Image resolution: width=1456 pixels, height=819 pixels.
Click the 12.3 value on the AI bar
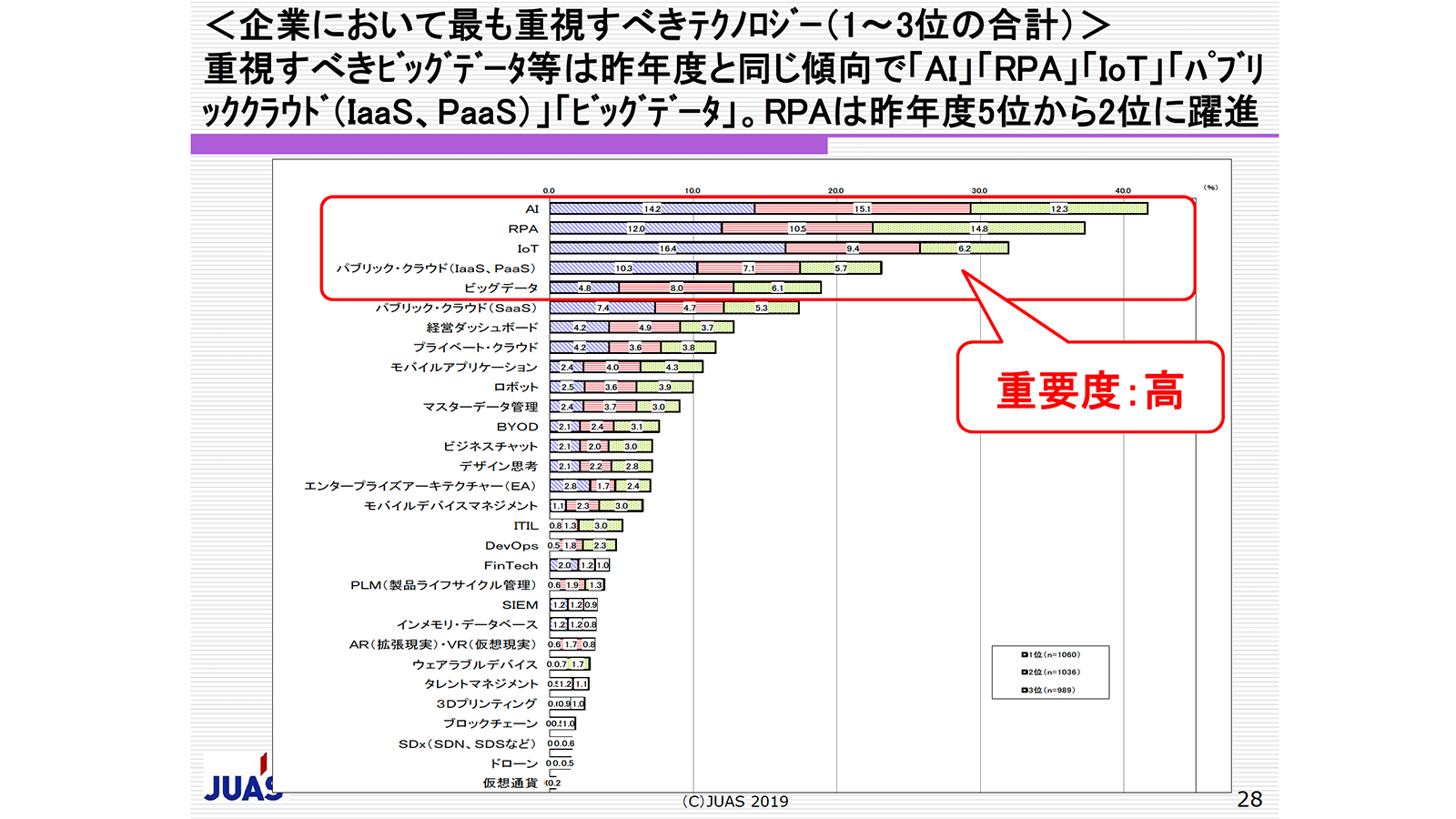point(1059,209)
